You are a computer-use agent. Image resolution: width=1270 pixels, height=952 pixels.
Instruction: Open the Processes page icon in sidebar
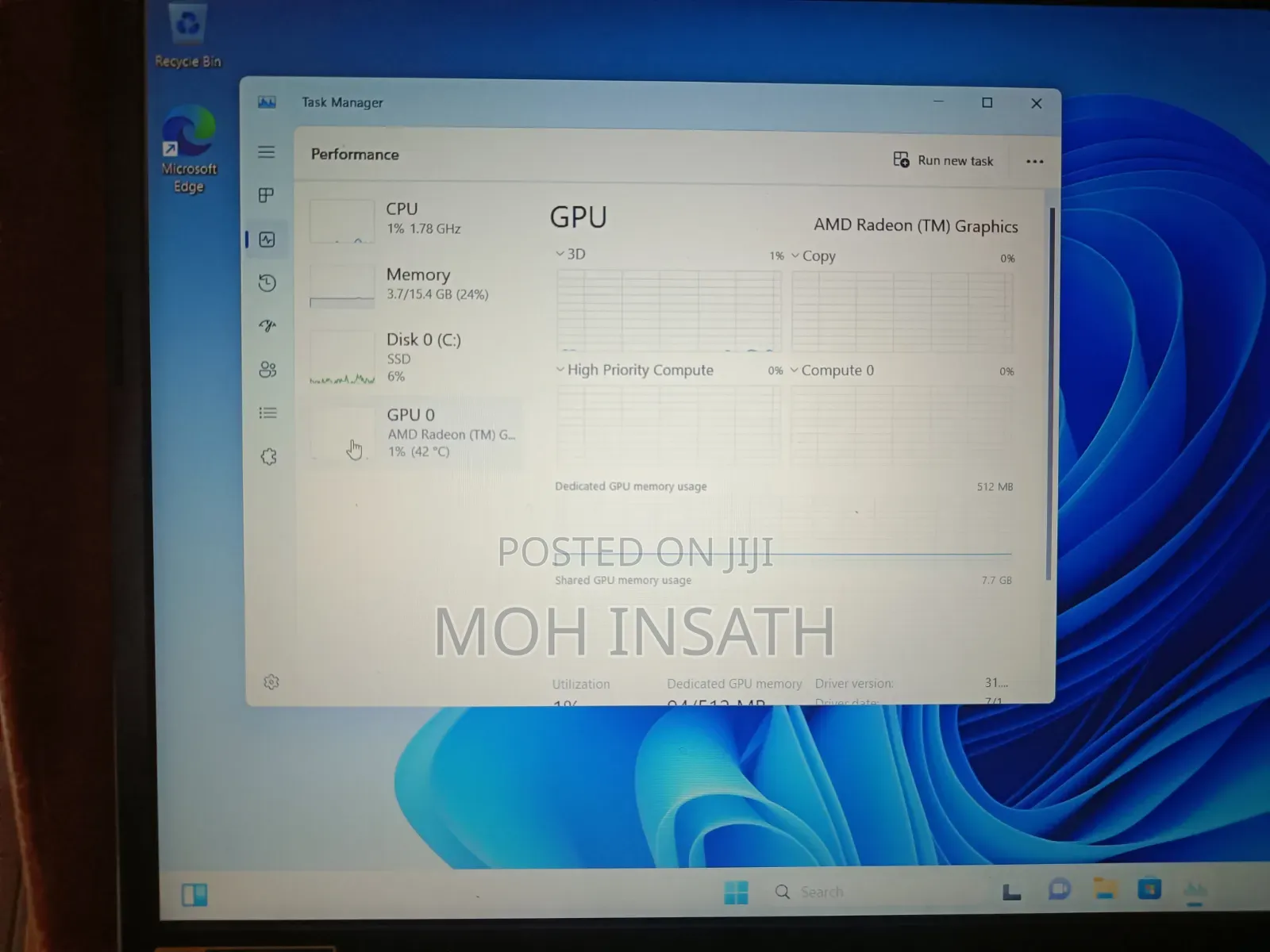[266, 195]
